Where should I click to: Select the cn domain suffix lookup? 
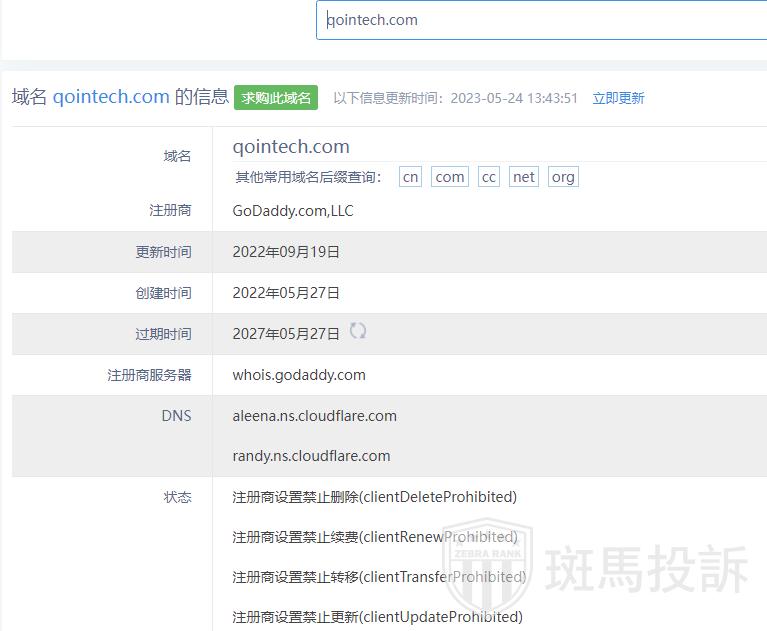pyautogui.click(x=410, y=177)
